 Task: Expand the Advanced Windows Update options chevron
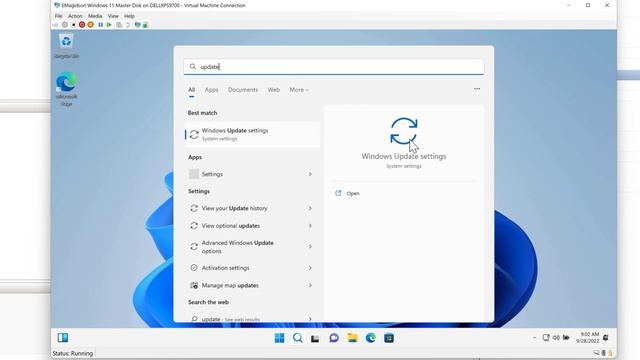tap(310, 247)
